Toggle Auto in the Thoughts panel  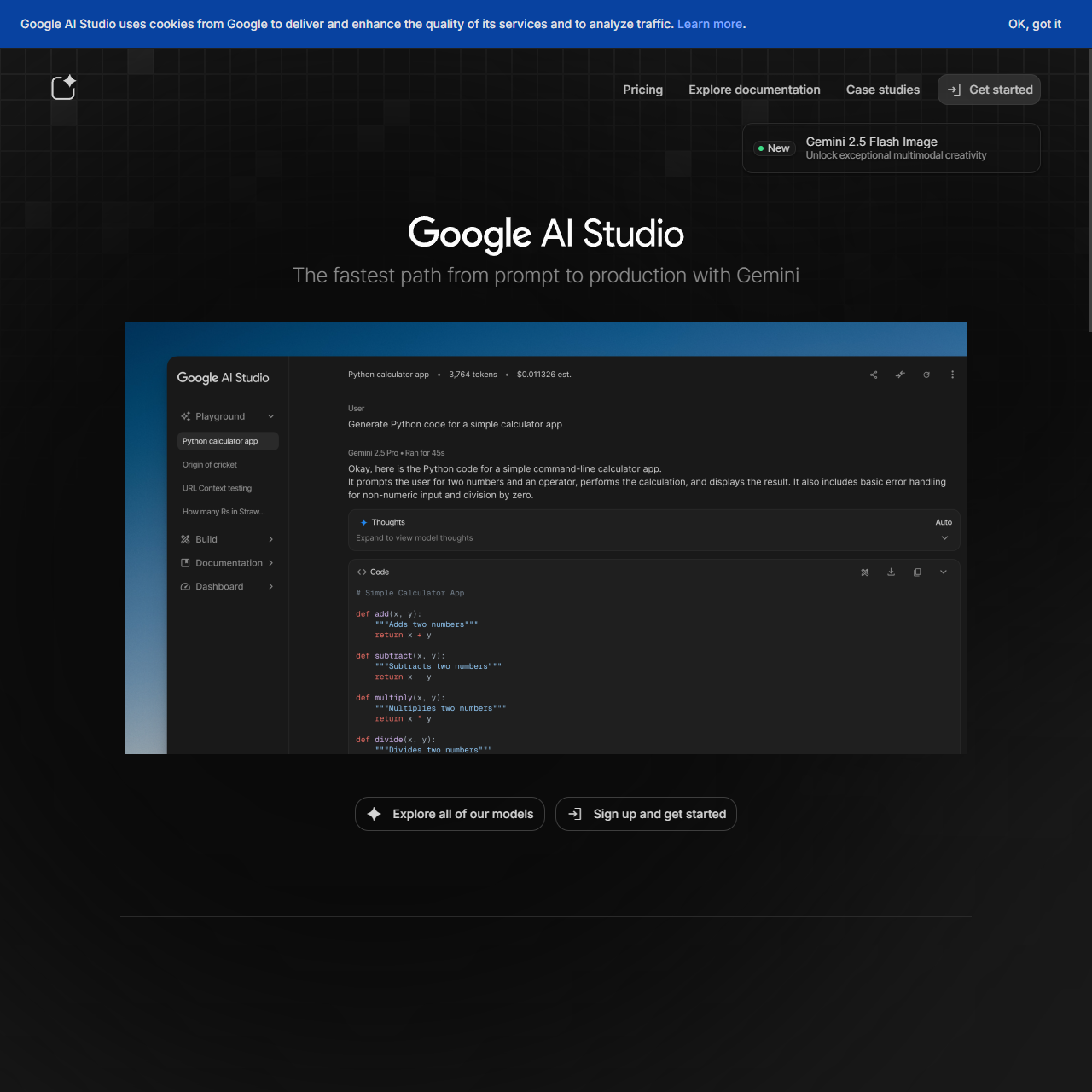(944, 521)
